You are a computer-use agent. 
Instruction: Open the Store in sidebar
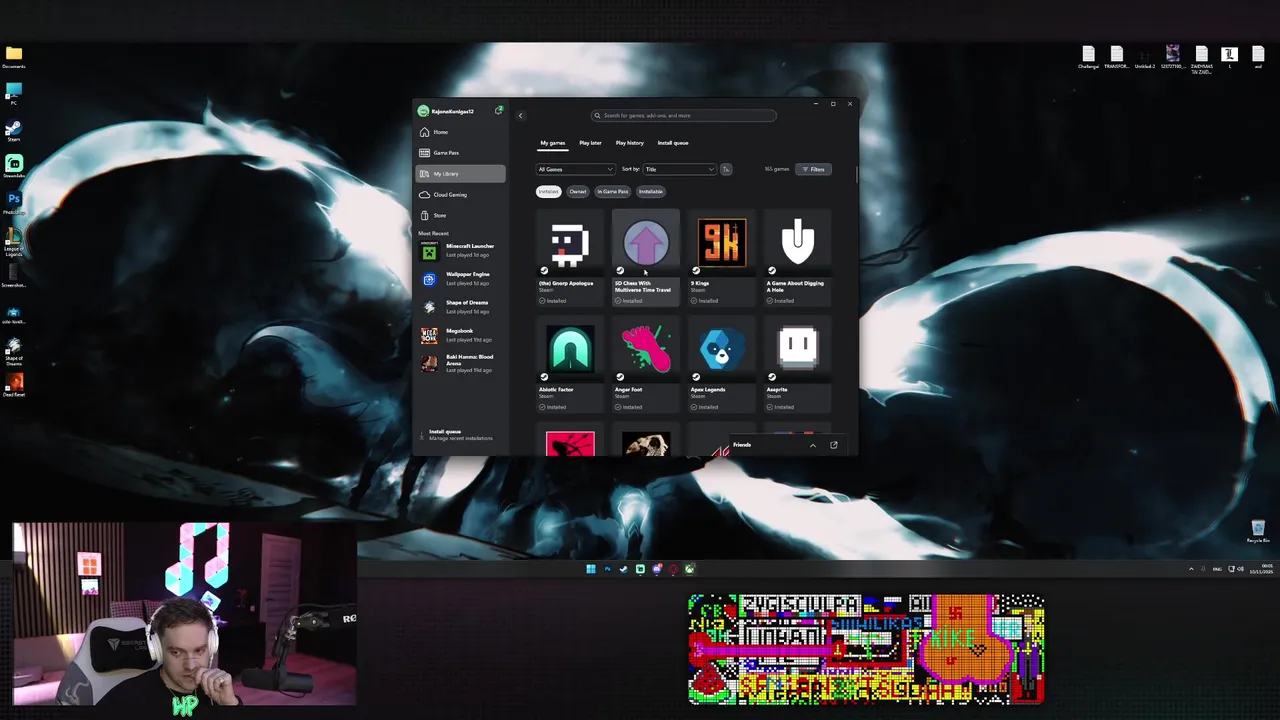click(x=461, y=215)
